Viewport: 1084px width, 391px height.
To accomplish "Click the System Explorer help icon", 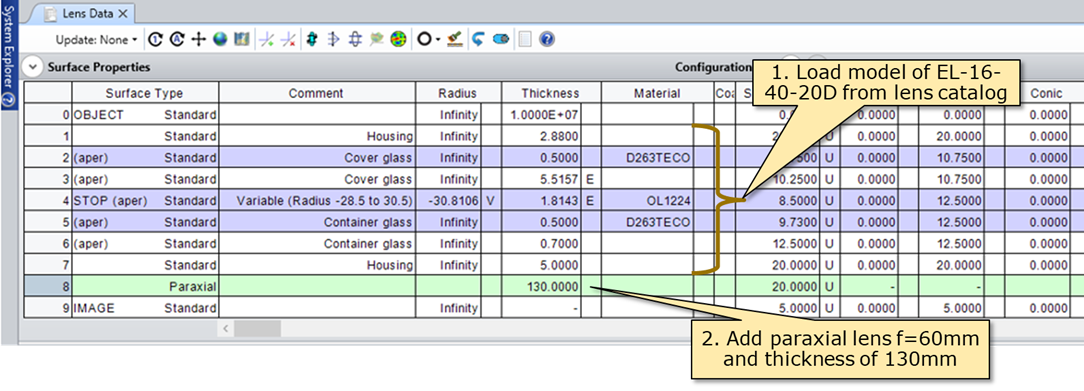I will tap(9, 98).
